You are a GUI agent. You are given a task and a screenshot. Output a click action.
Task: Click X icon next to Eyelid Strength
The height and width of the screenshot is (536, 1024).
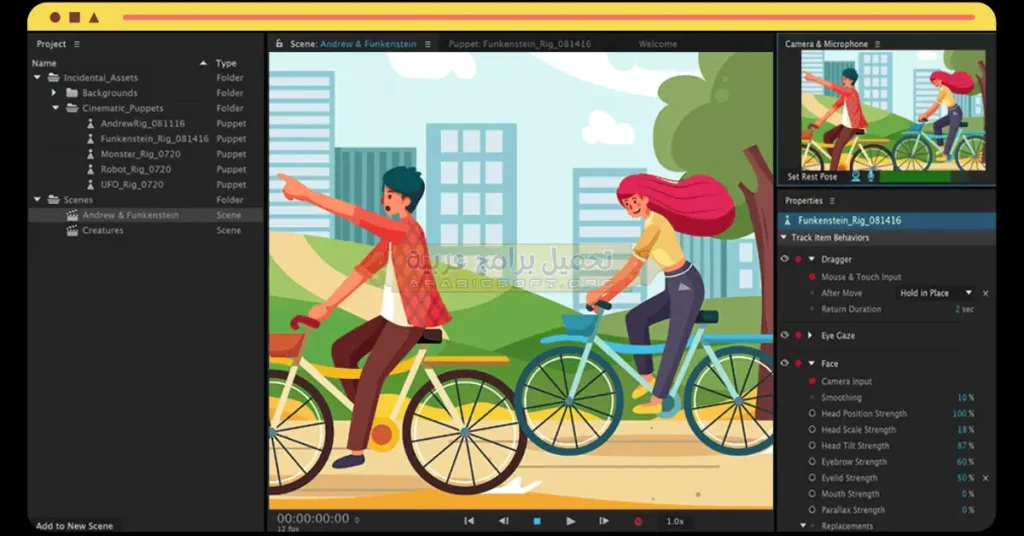[985, 478]
